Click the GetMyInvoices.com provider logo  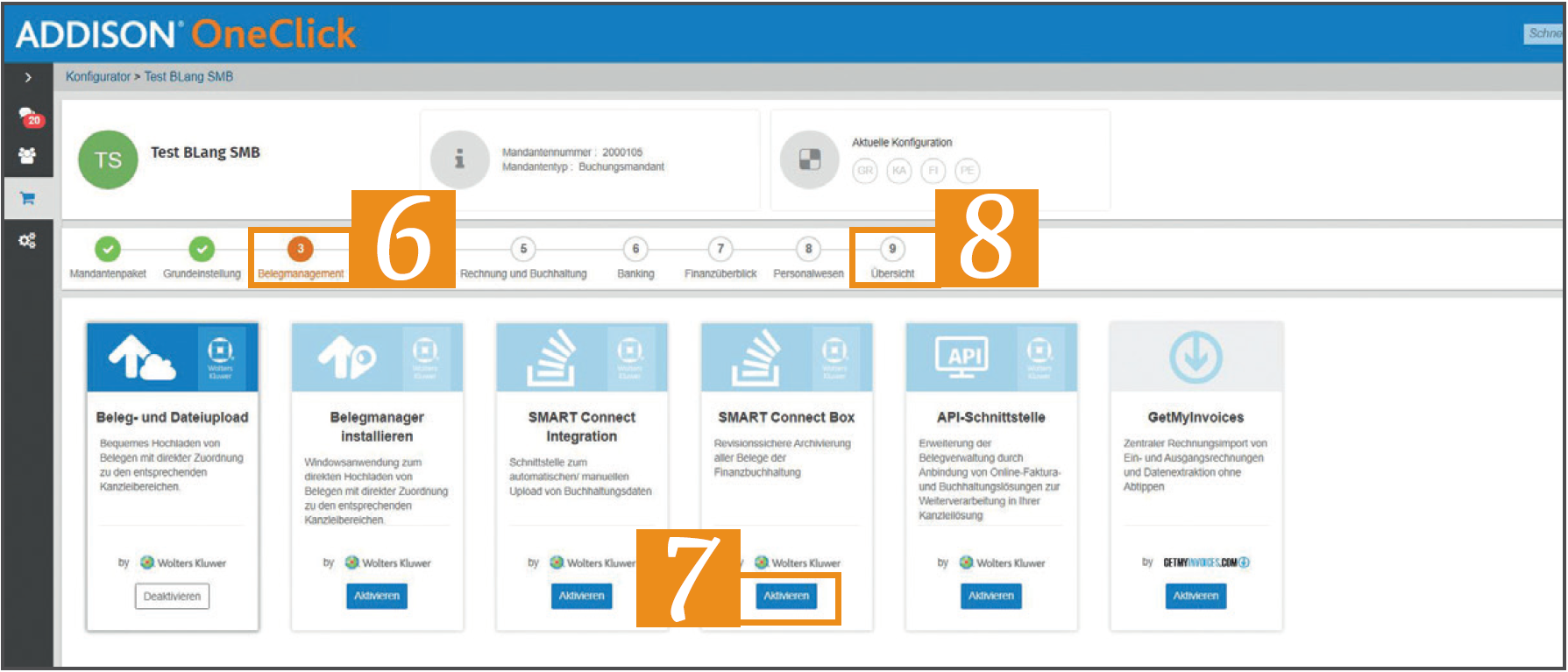click(x=1206, y=562)
